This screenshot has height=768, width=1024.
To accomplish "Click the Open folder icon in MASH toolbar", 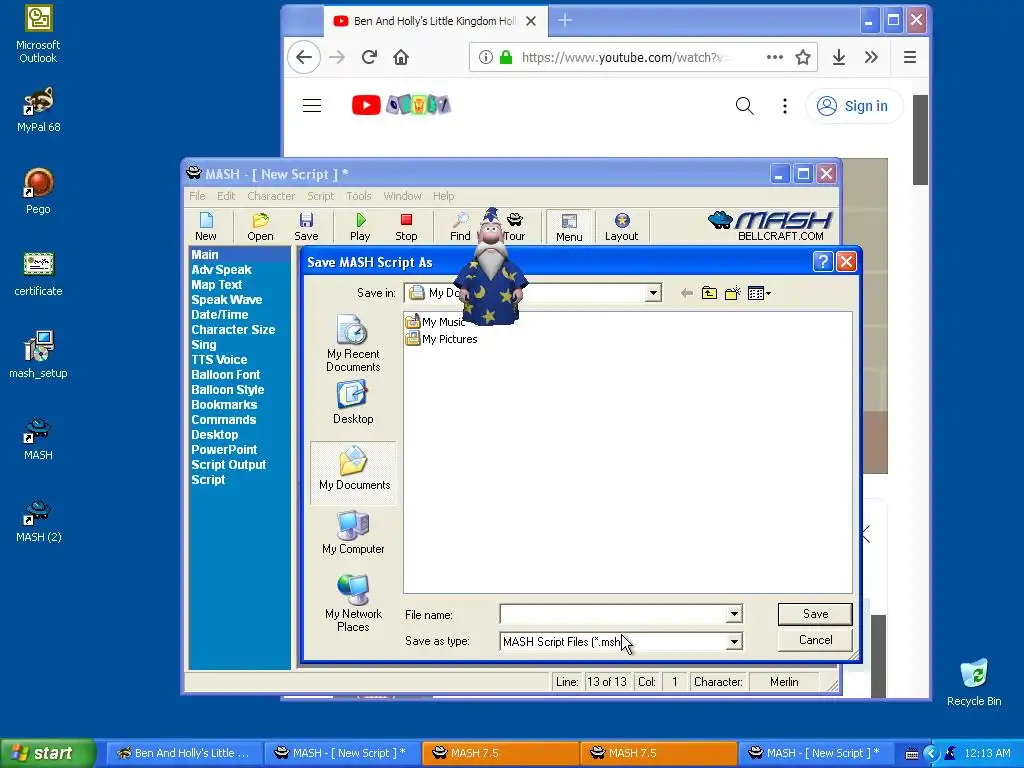I will [x=260, y=227].
